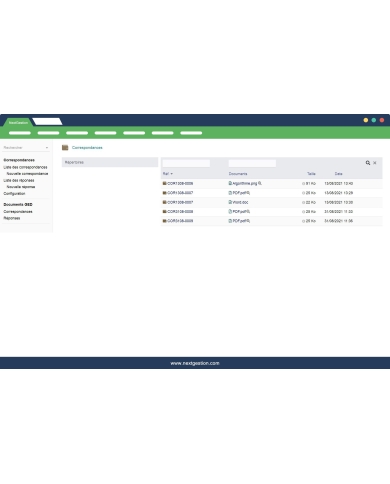Viewport: 390px width, 484px height.
Task: Click the Date column header
Action: coord(339,174)
